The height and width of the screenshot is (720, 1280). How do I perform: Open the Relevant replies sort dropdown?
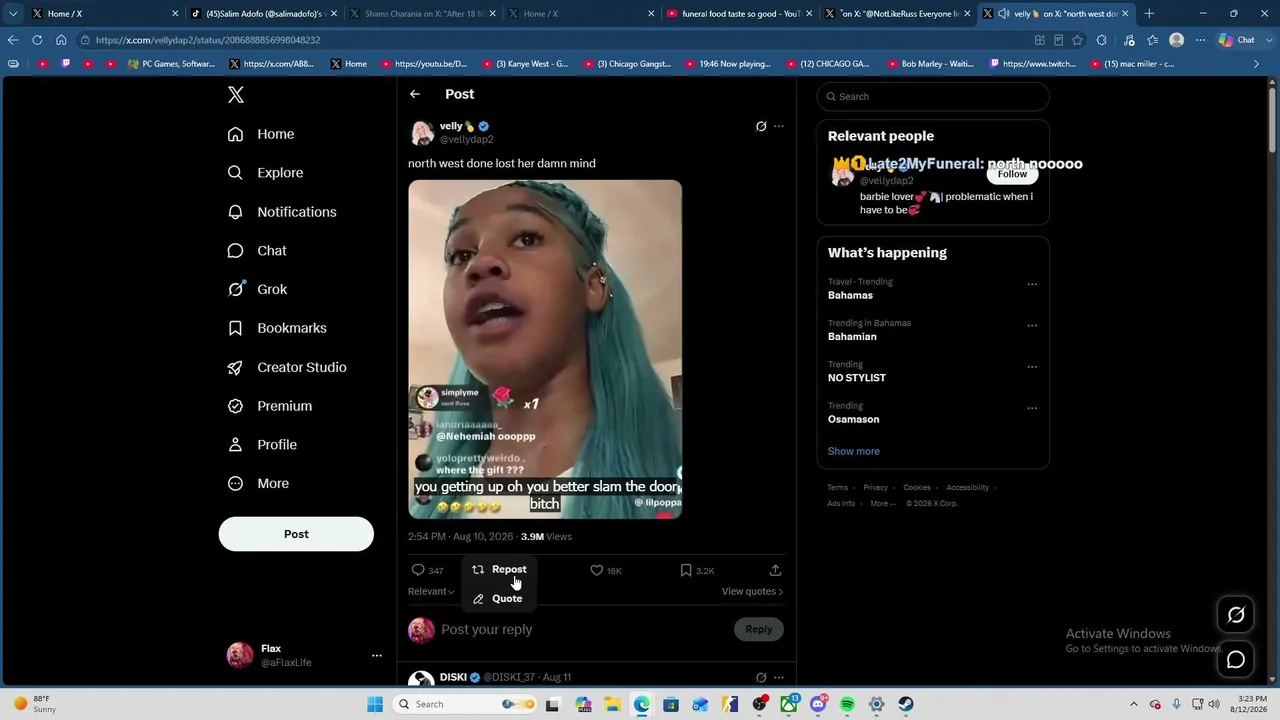click(431, 591)
